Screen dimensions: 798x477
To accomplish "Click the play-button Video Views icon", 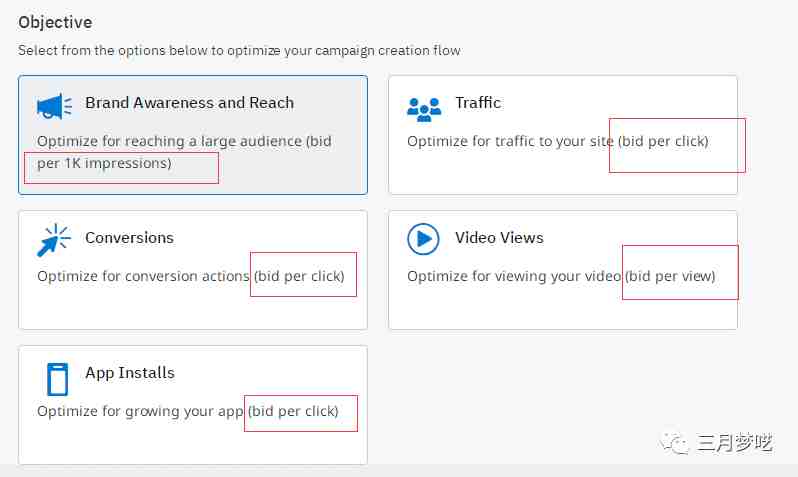I will [423, 239].
